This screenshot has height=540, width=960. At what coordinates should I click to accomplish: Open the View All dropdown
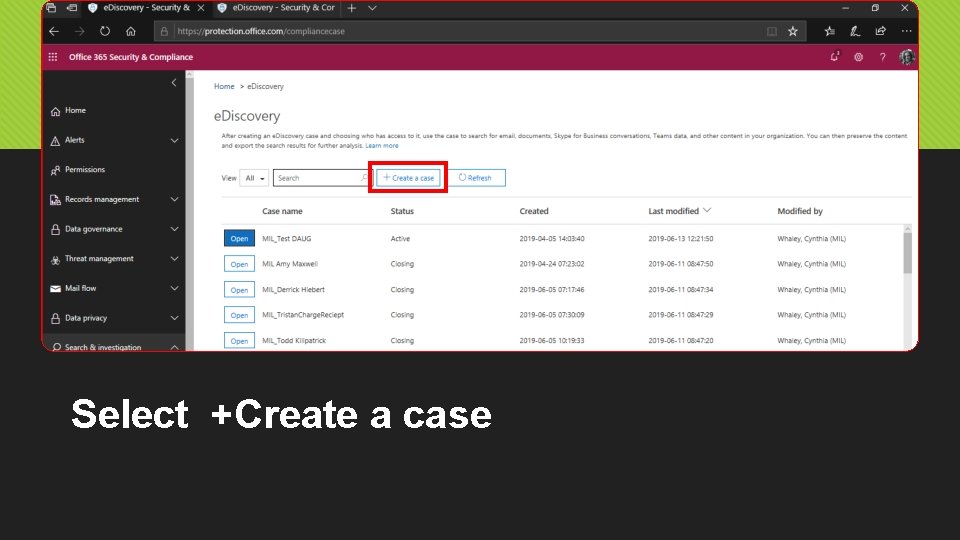(253, 178)
